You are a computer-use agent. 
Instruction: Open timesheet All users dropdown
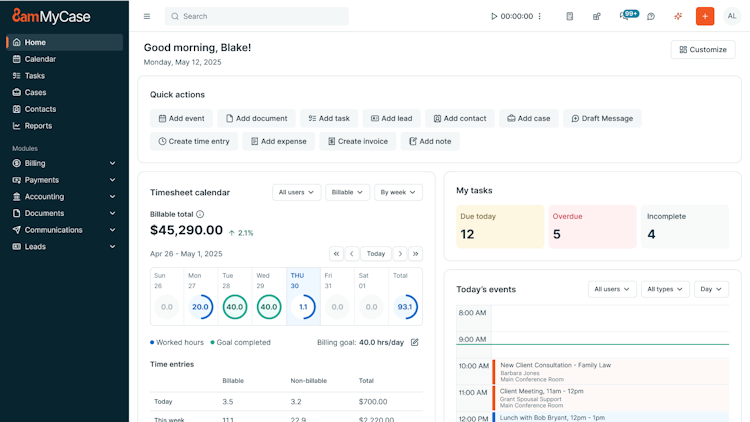point(297,192)
